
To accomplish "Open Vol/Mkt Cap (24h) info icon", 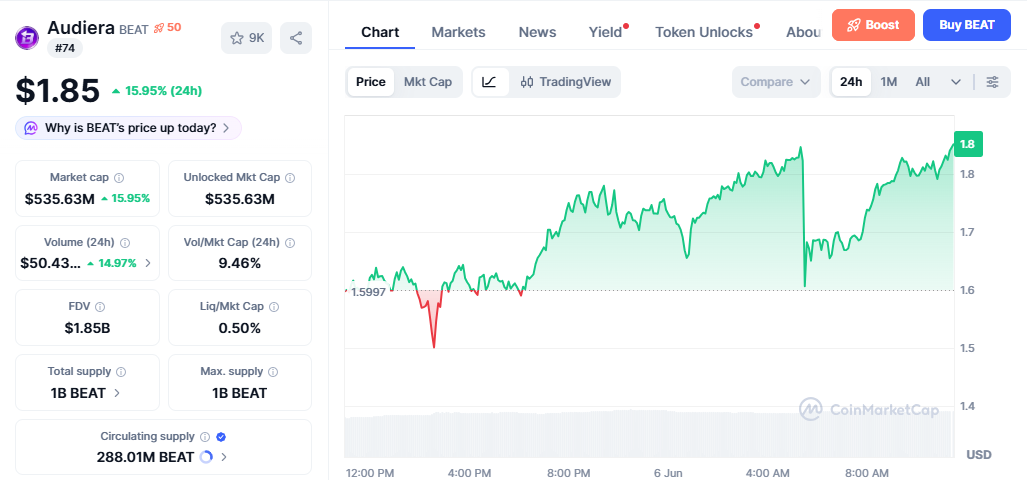I will [290, 242].
